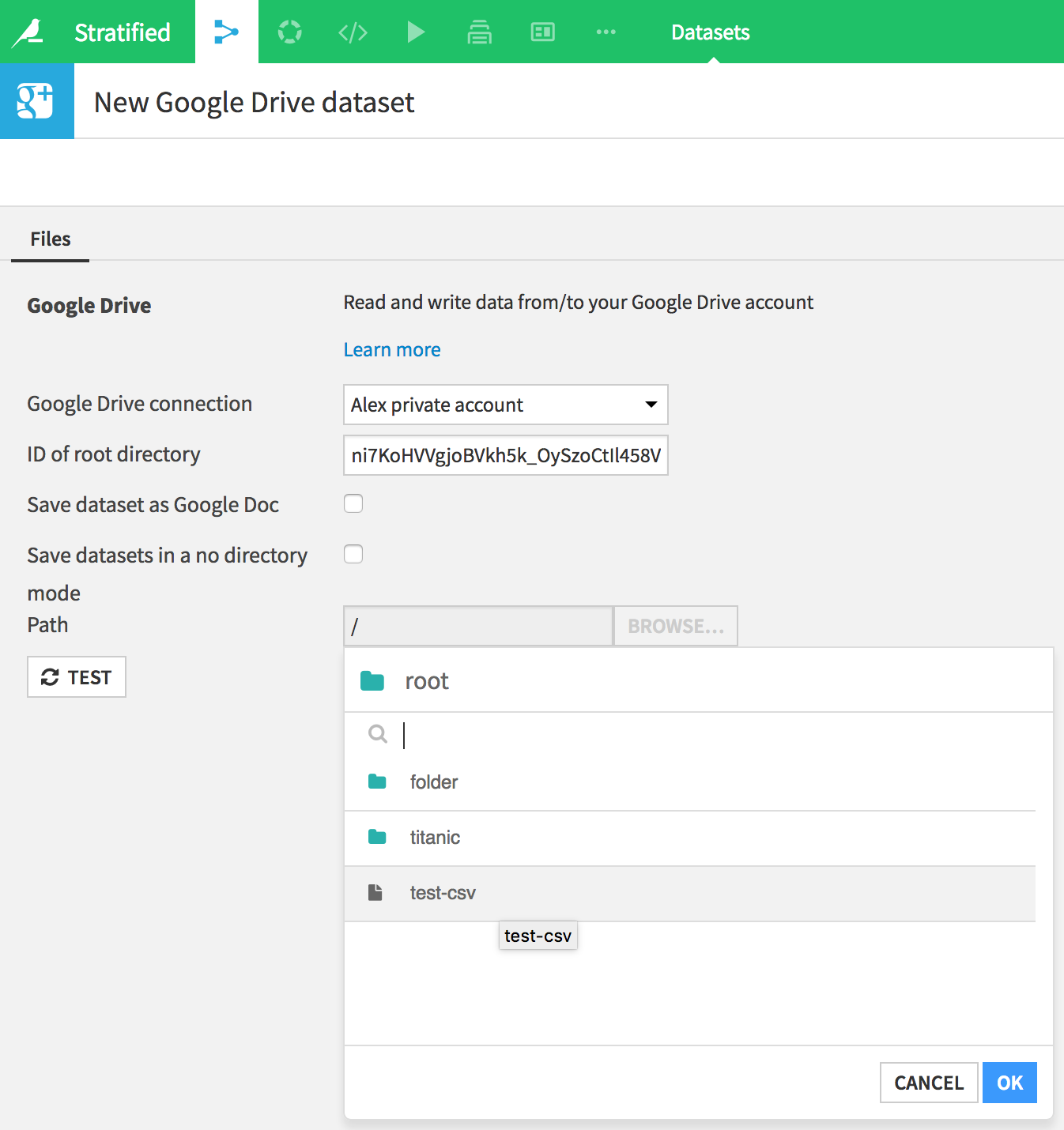1064x1130 pixels.
Task: Open the Datasets menu item
Action: 710,32
